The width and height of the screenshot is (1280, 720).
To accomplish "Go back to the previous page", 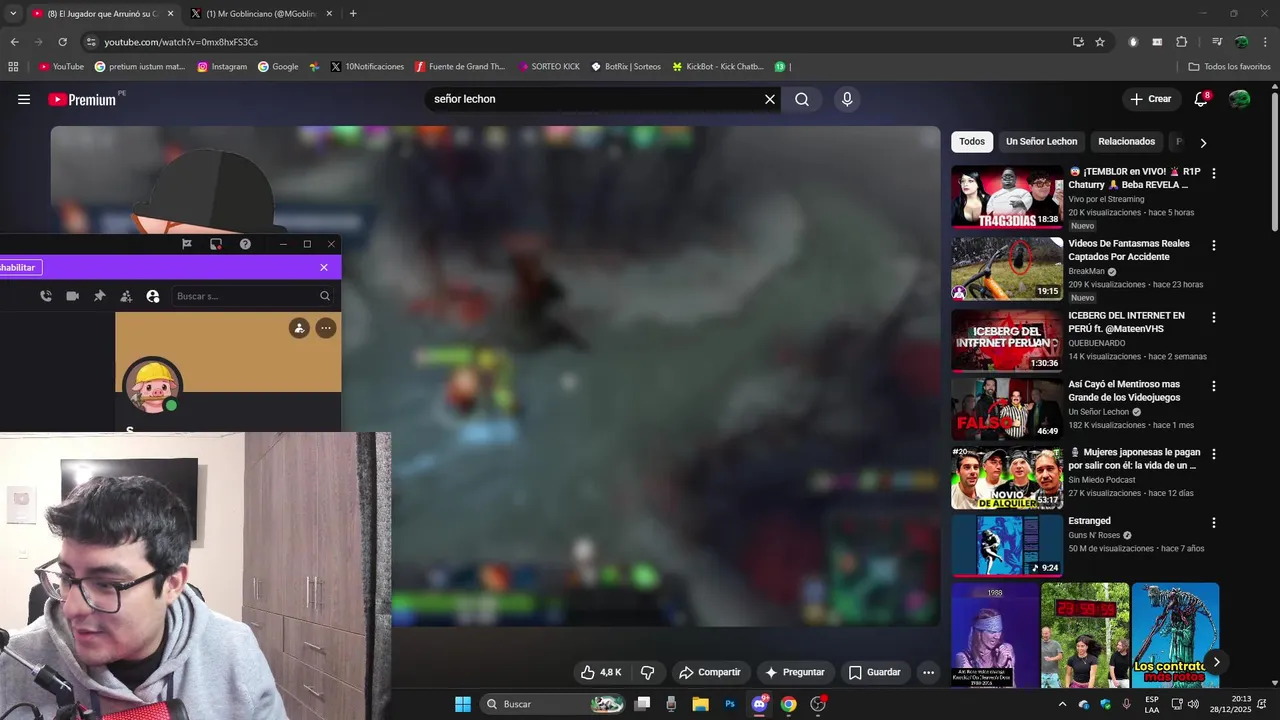I will tap(14, 42).
